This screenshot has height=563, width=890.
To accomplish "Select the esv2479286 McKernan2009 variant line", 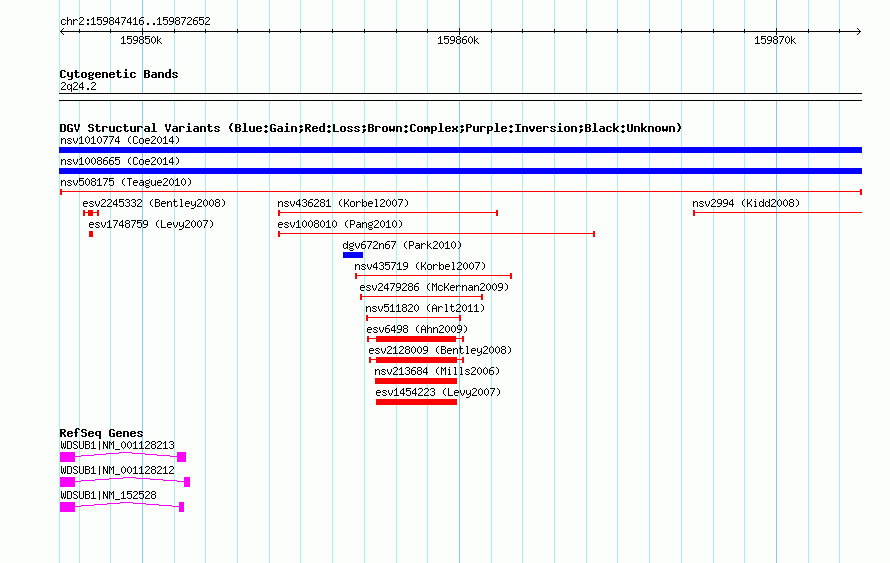I will click(x=421, y=297).
